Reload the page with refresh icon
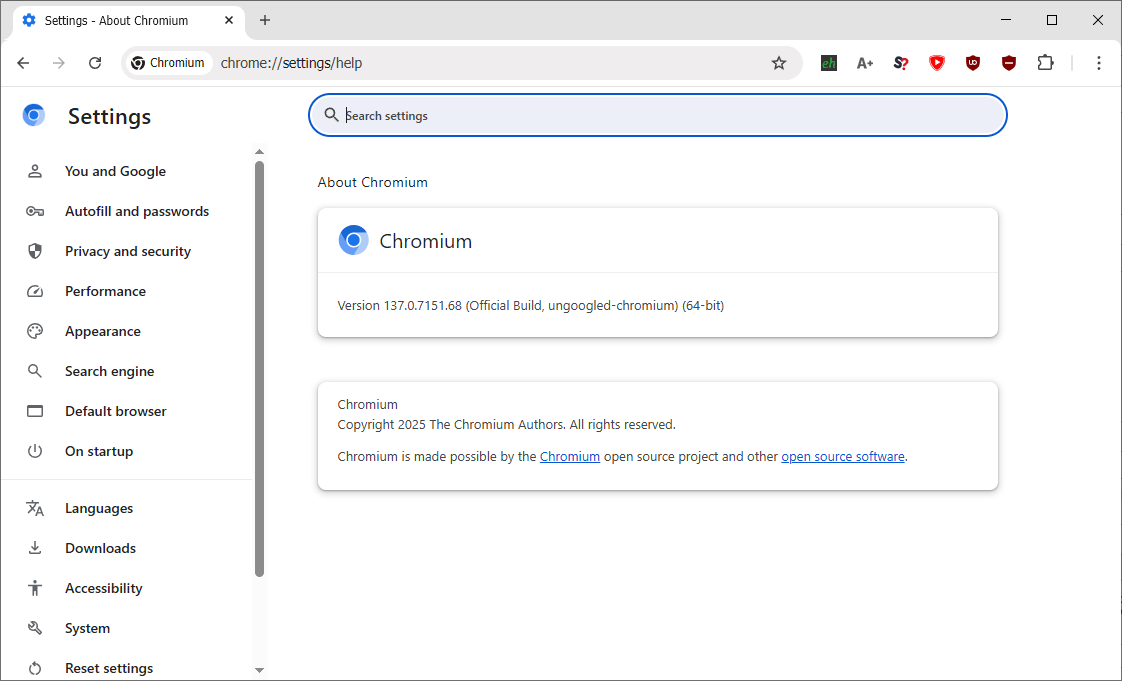Image resolution: width=1122 pixels, height=681 pixels. tap(94, 63)
